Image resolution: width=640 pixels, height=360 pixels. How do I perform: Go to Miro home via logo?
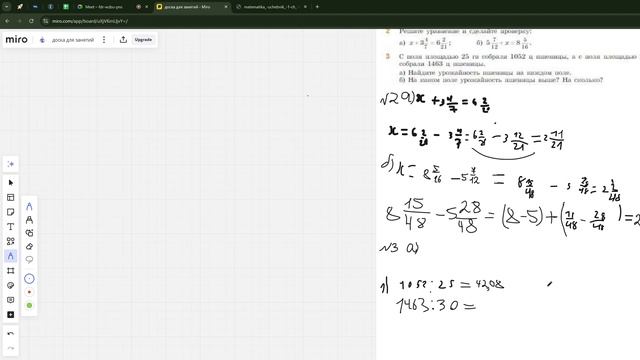(16, 40)
